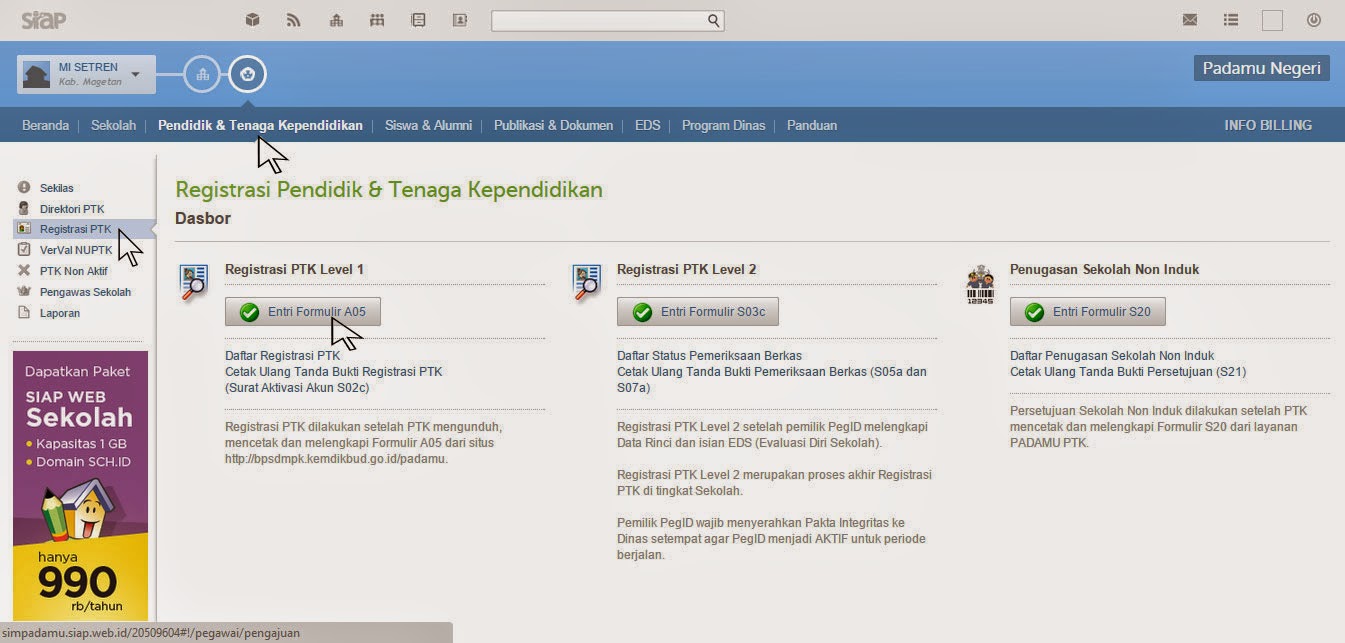Open the contact card icon near search box
1345x643 pixels.
(x=459, y=19)
